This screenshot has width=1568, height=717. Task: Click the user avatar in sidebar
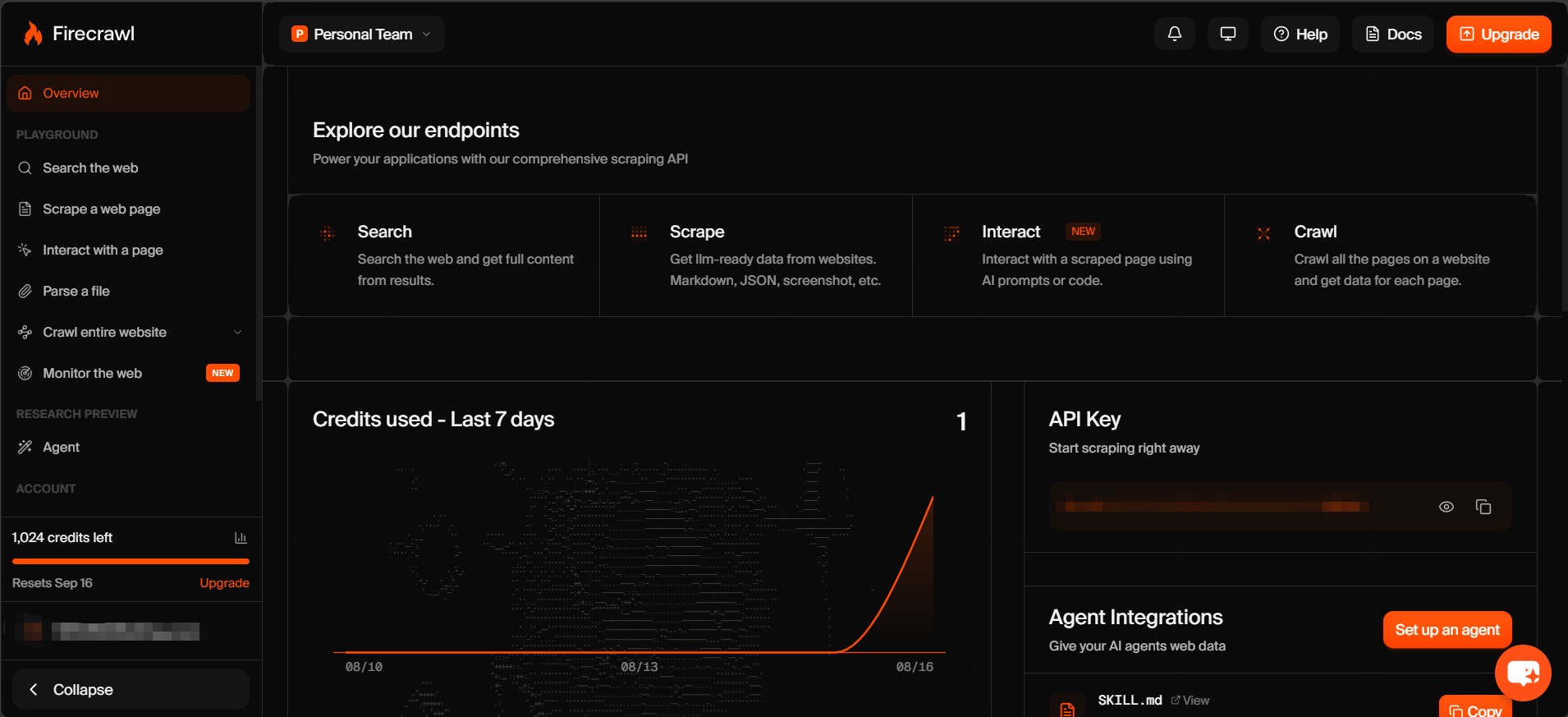pos(32,631)
